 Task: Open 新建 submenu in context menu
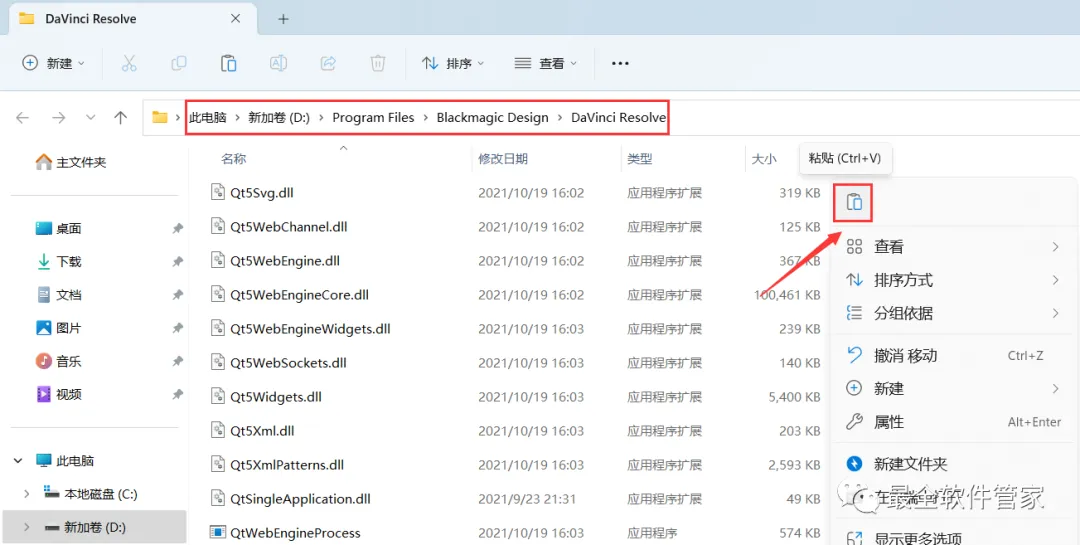click(x=955, y=389)
